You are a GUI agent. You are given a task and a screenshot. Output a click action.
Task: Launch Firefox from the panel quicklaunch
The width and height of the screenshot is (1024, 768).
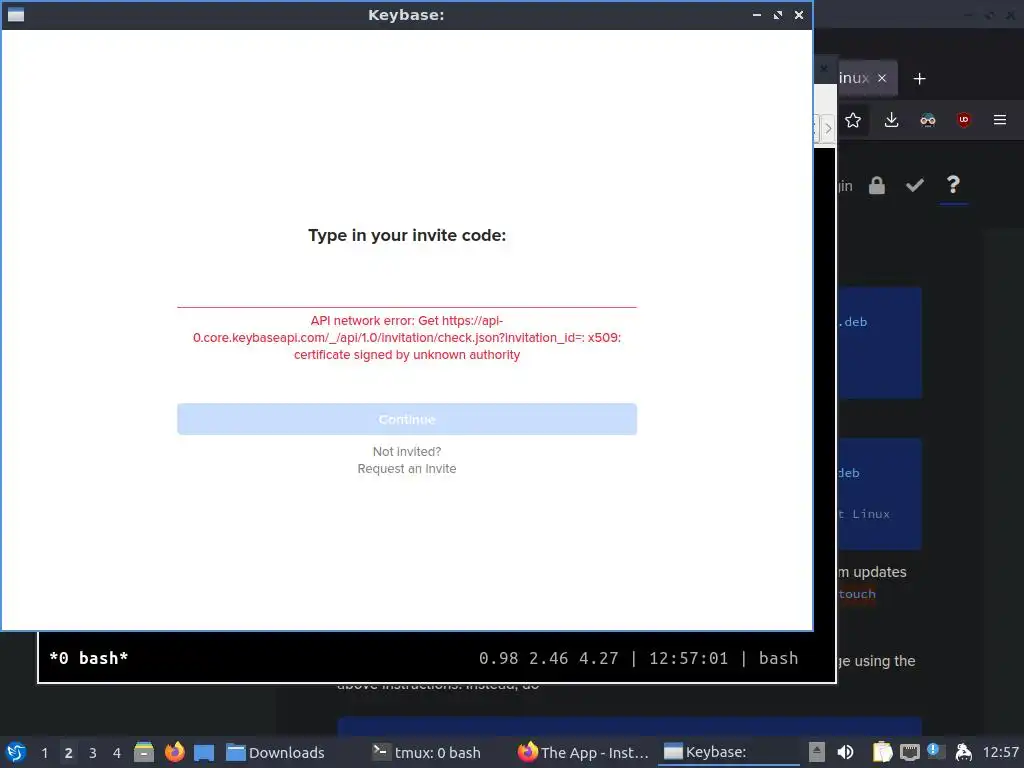tap(174, 752)
